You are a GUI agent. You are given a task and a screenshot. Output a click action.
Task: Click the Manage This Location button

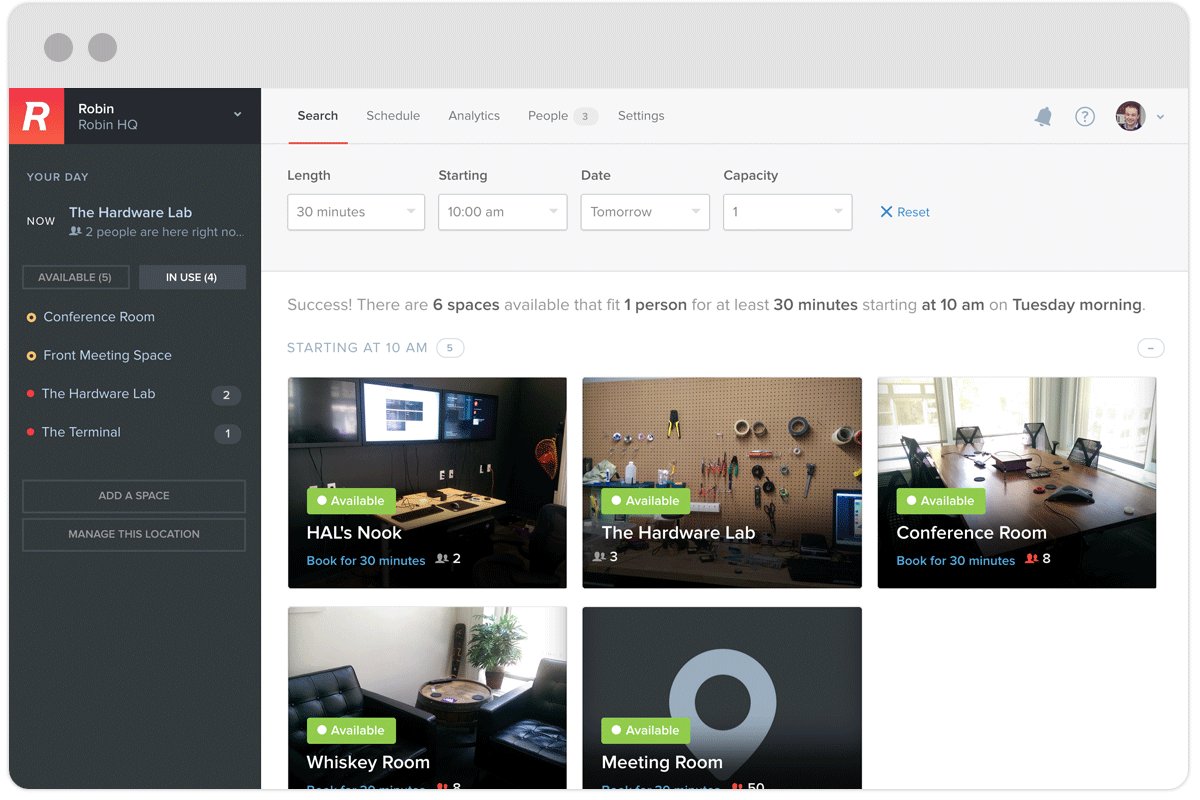(134, 534)
